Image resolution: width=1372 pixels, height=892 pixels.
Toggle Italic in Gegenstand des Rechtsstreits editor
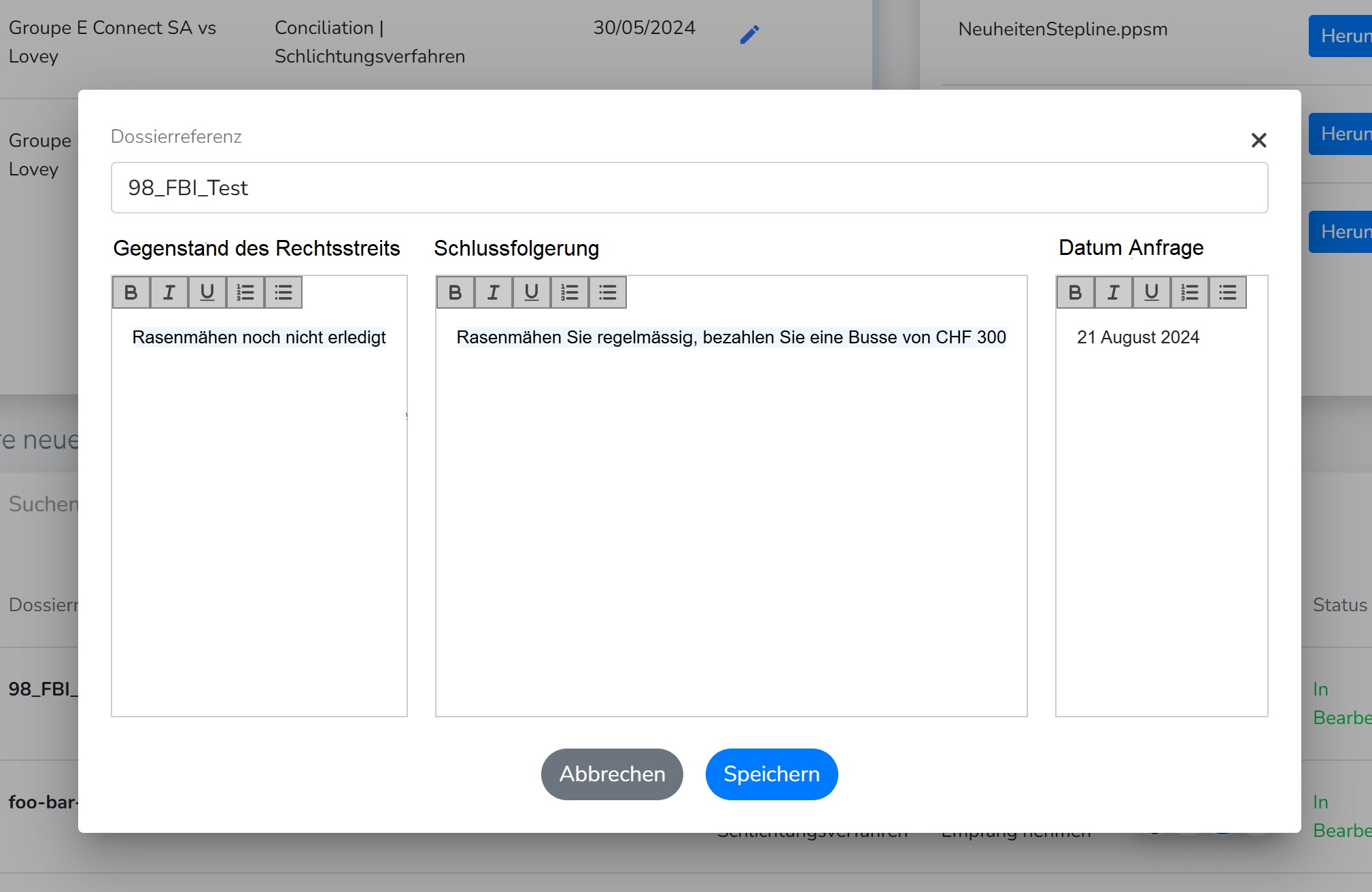pos(169,292)
